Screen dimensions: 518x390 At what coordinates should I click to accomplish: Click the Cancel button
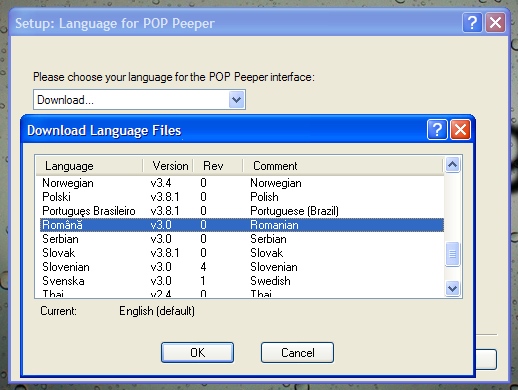[x=297, y=352]
